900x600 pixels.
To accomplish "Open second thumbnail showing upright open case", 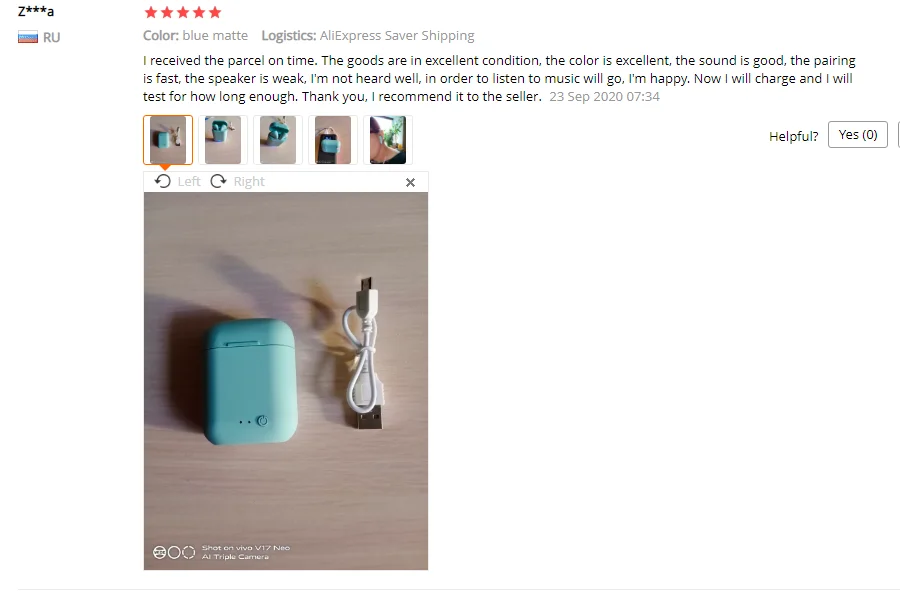I will (223, 140).
